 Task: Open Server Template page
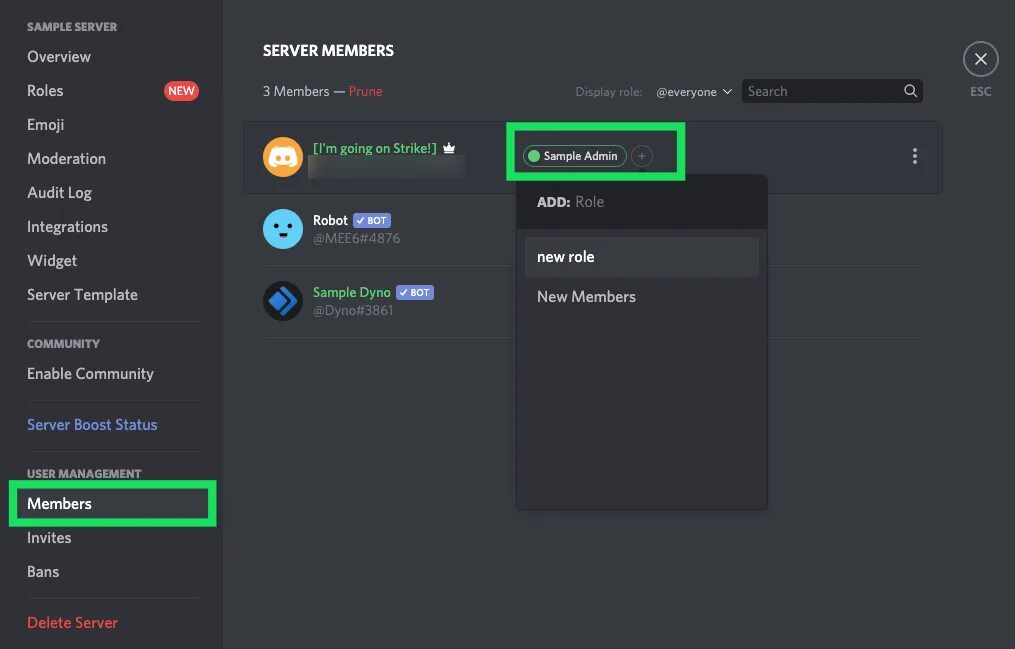82,294
